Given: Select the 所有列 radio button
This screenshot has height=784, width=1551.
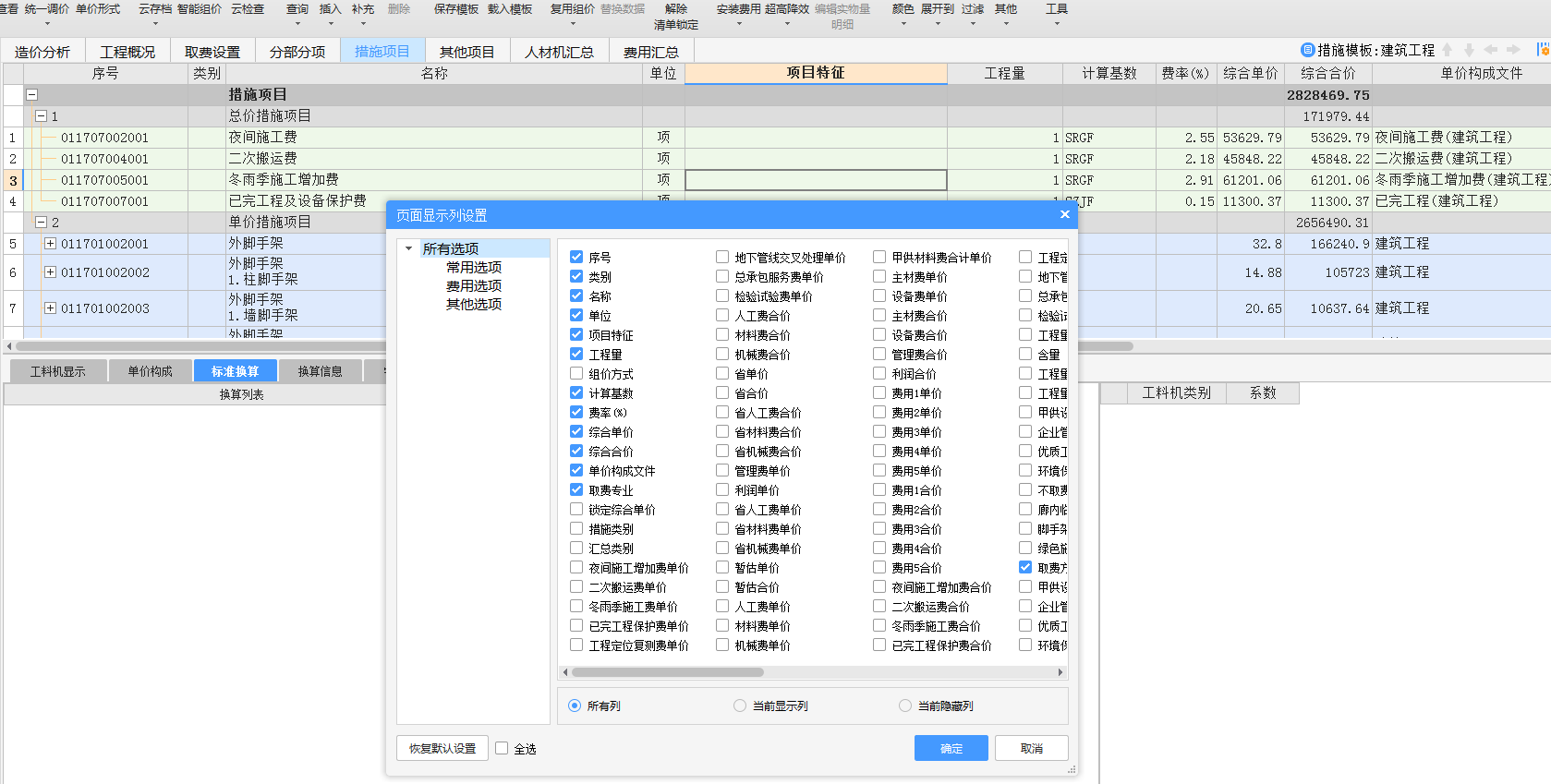Looking at the screenshot, I should [x=575, y=706].
